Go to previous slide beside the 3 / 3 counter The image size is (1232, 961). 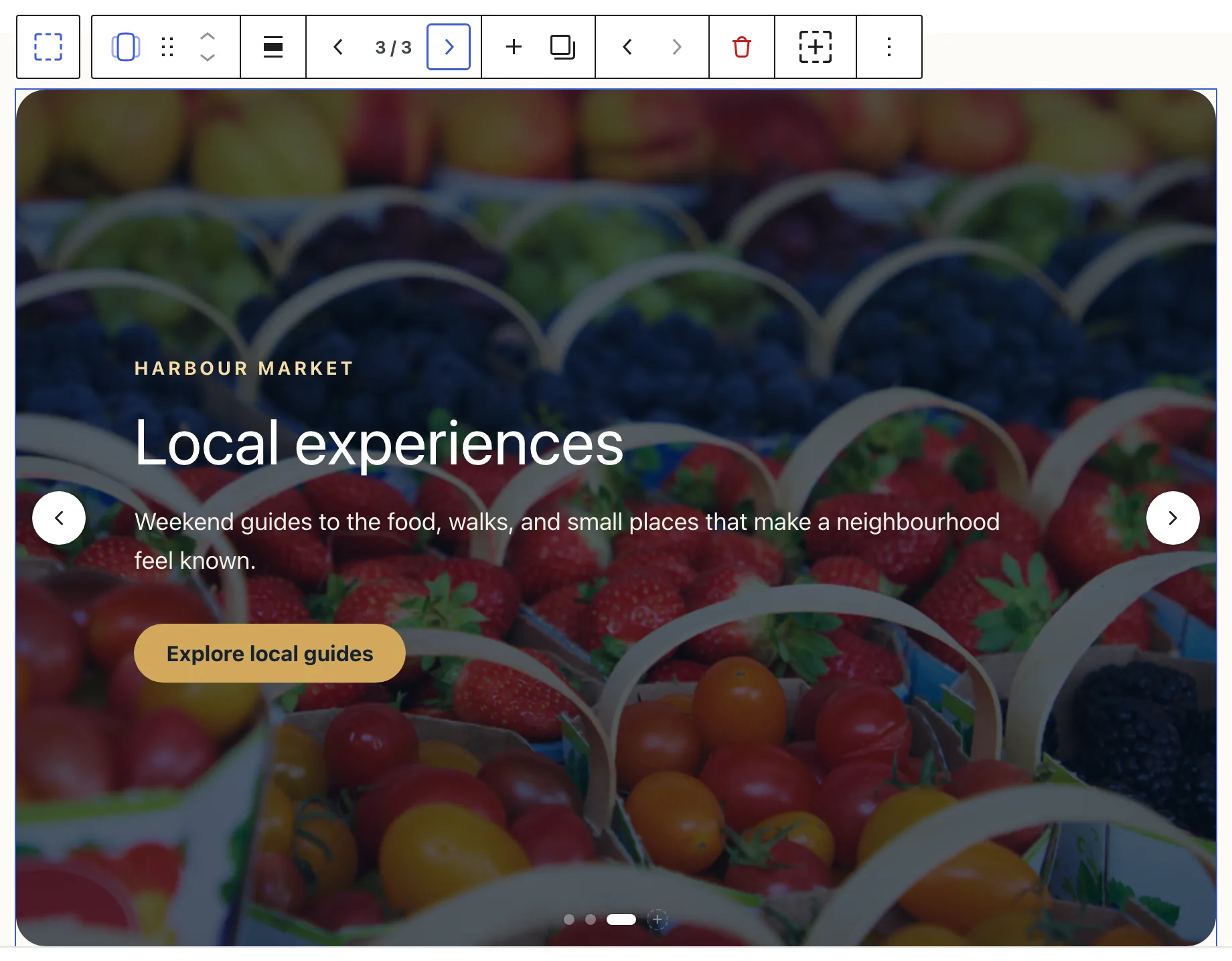[x=338, y=47]
